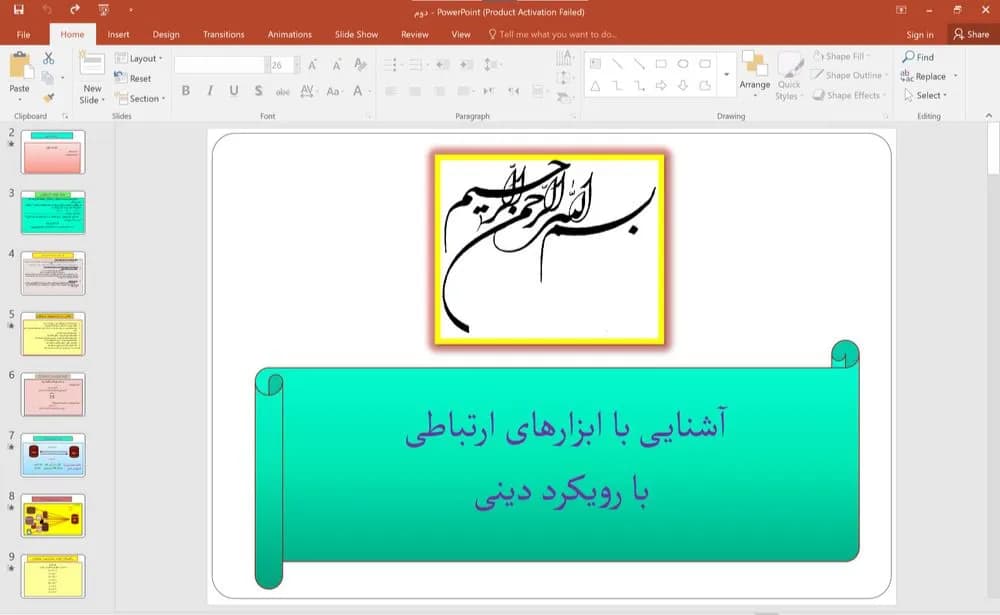Collapse the ribbon with the small arrow
The image size is (1000, 615).
(989, 115)
